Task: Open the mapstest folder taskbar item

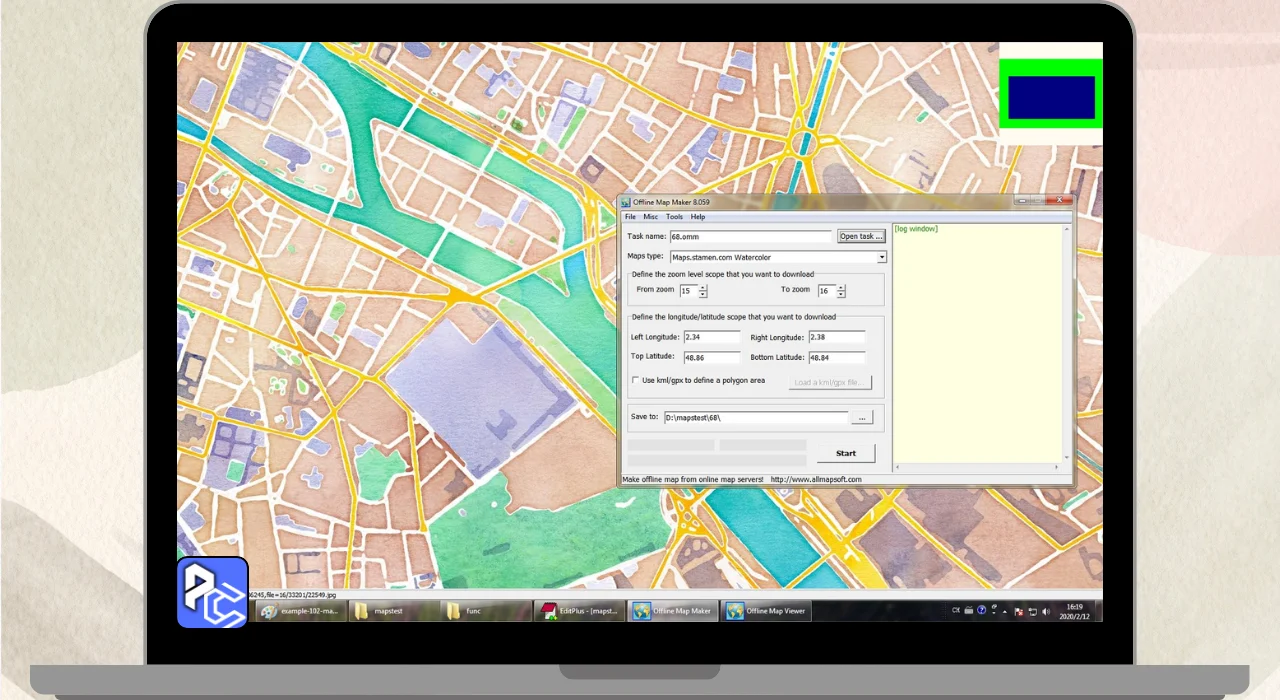Action: click(x=387, y=611)
